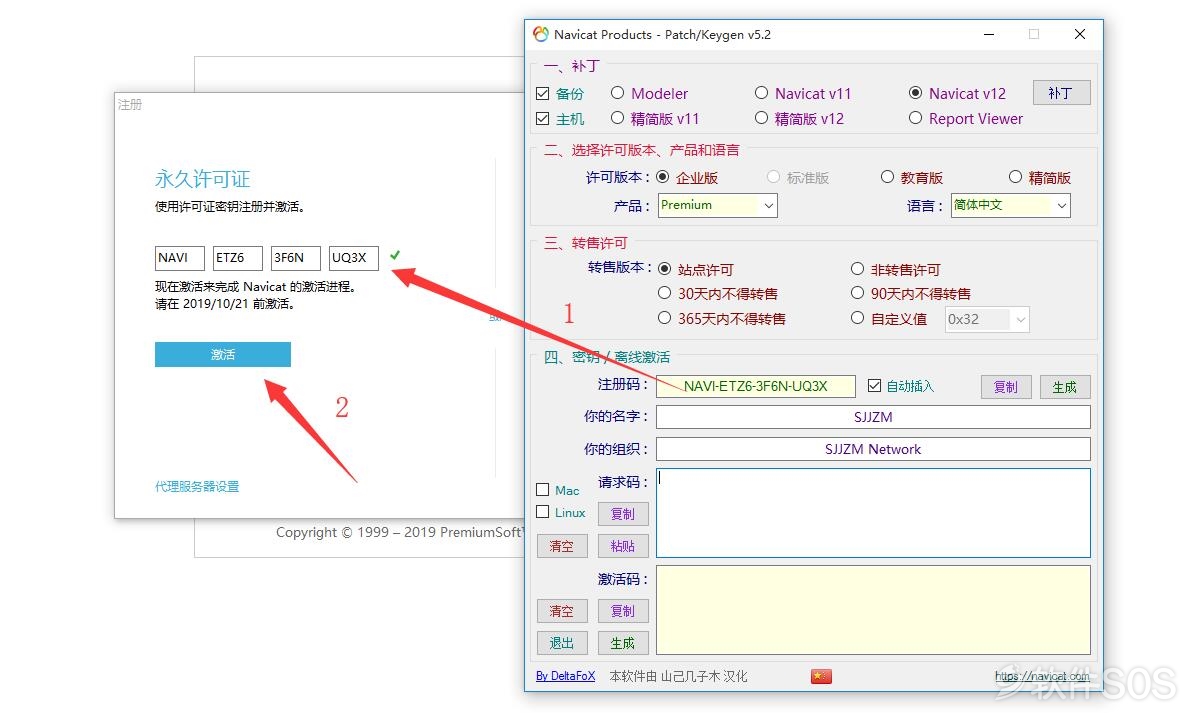This screenshot has height=713, width=1193.
Task: Select 企业版 license edition
Action: [663, 177]
